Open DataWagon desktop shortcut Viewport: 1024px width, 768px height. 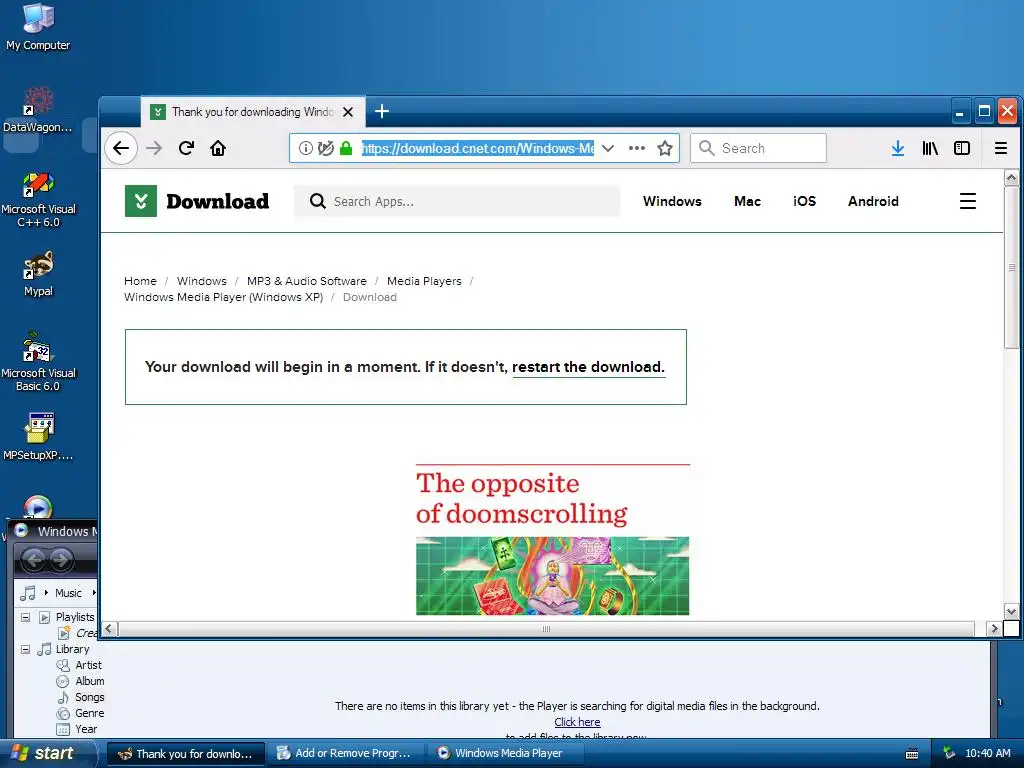click(x=38, y=110)
